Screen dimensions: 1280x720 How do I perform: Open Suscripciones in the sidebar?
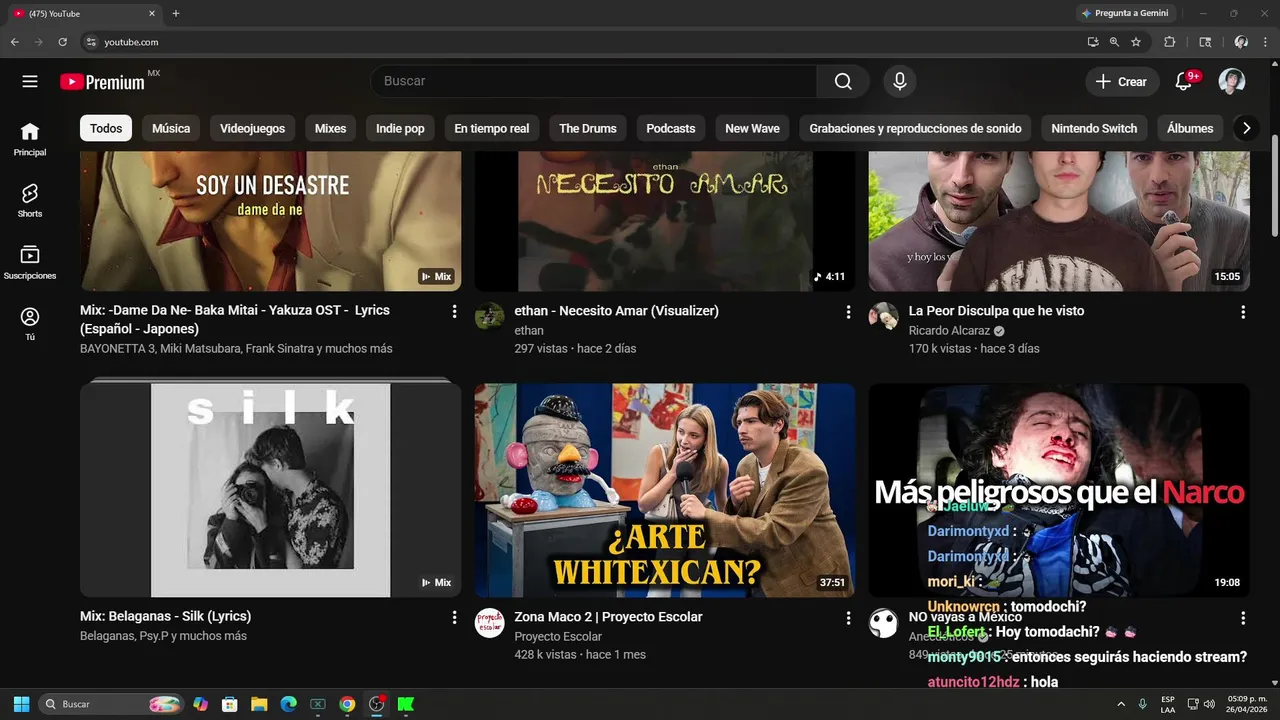(x=30, y=262)
